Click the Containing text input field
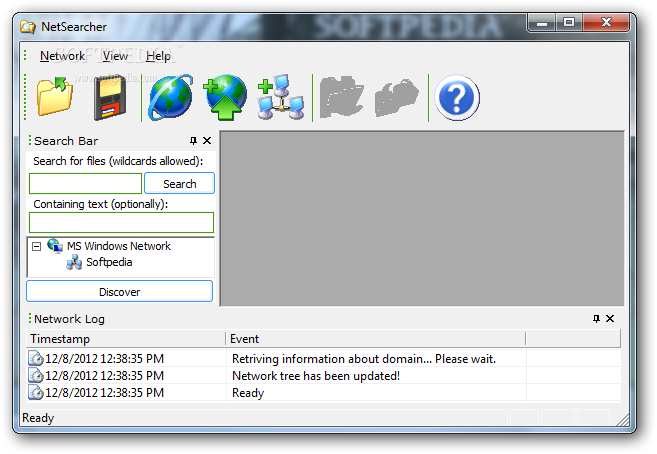Screen dimensions: 657x454 click(x=122, y=222)
